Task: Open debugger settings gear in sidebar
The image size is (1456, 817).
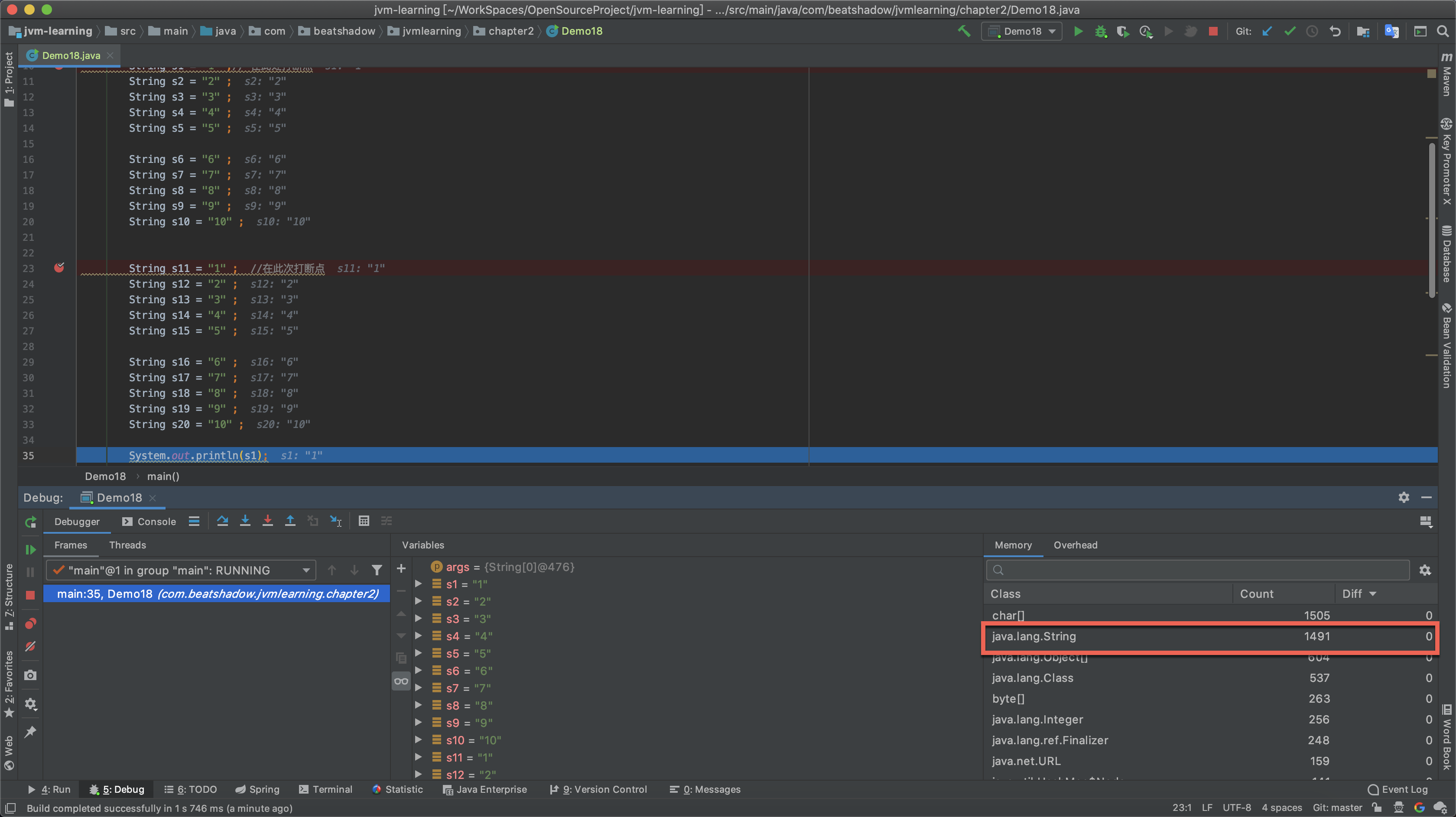Action: pyautogui.click(x=30, y=704)
